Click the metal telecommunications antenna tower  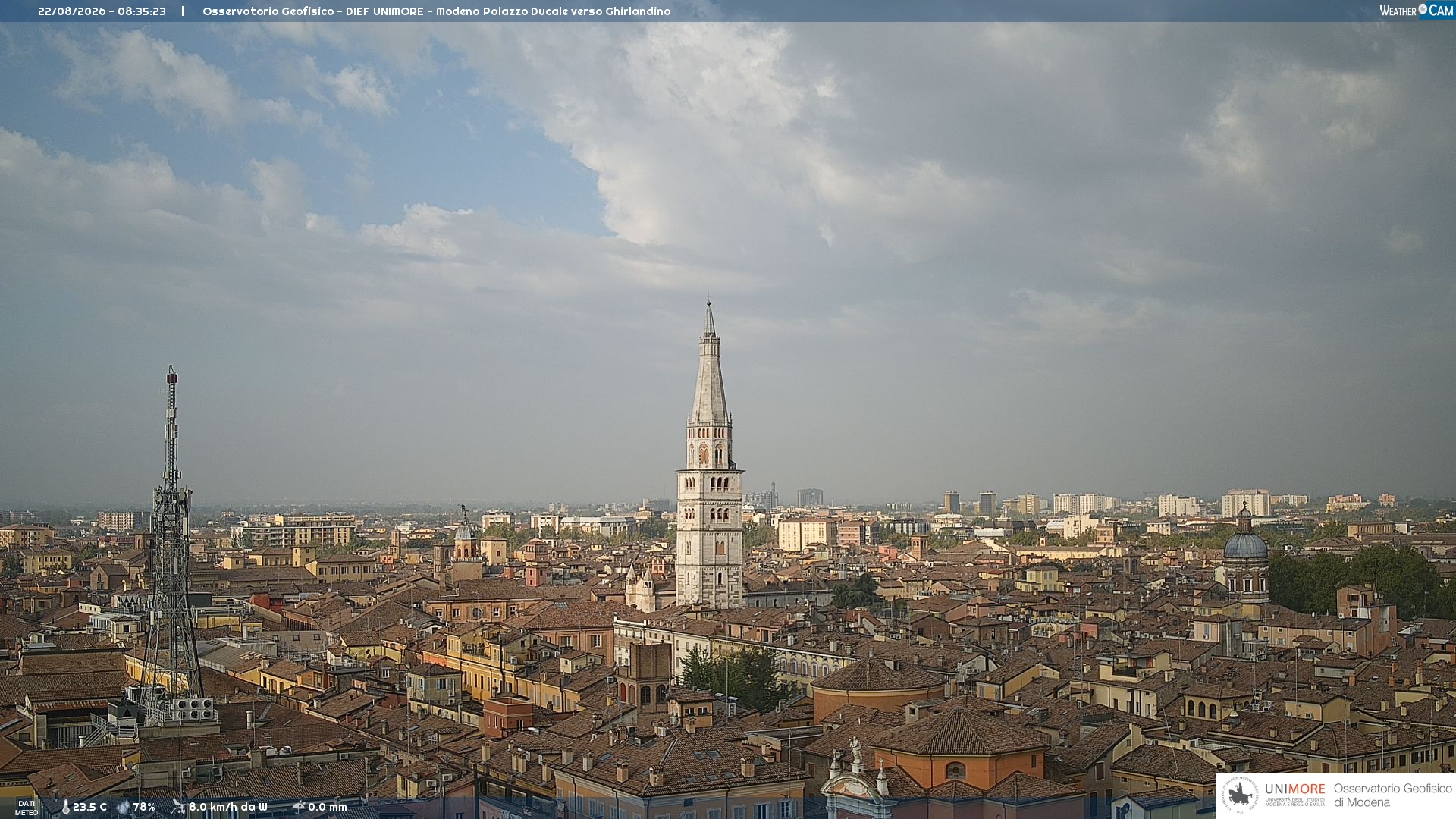coord(171,546)
